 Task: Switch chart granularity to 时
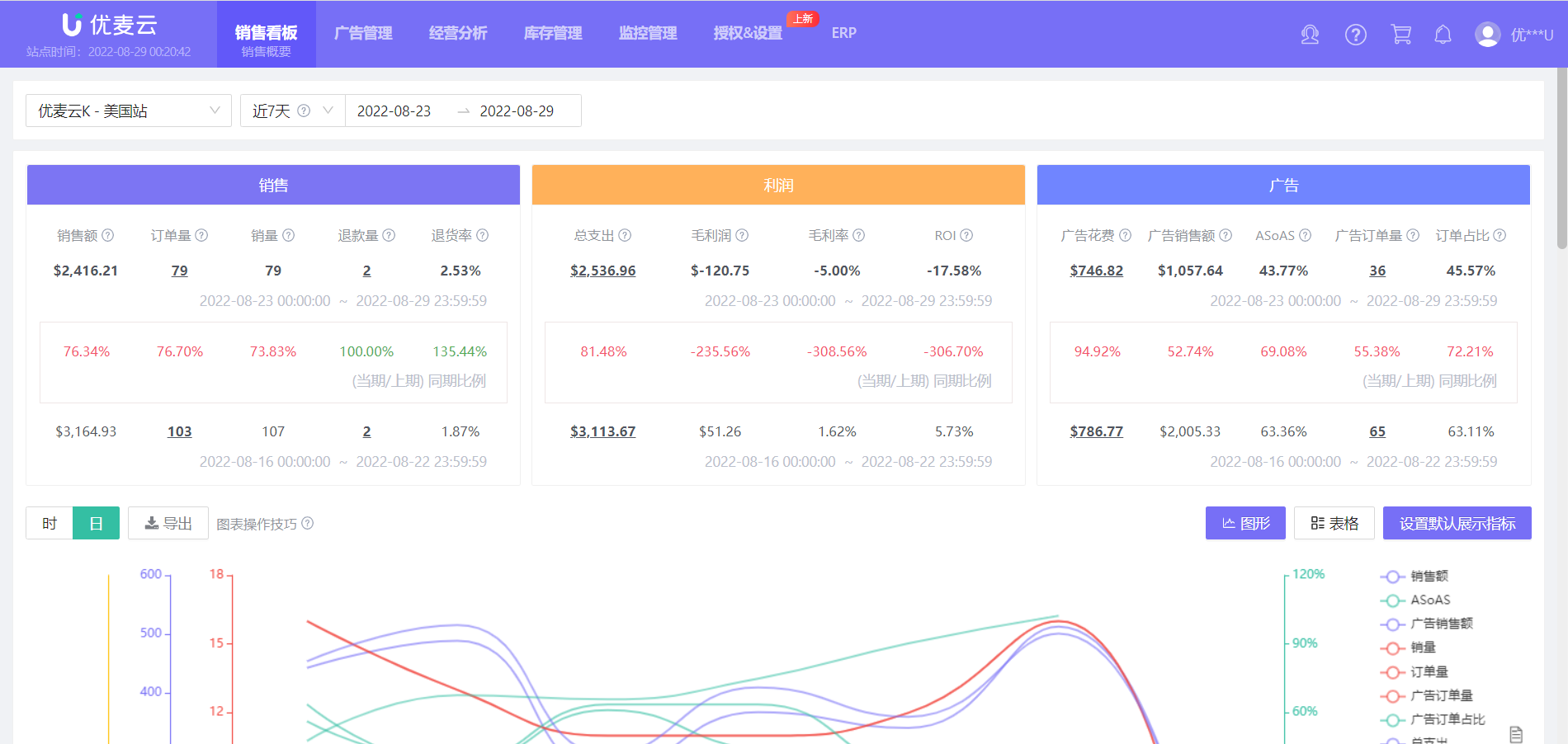pyautogui.click(x=50, y=523)
